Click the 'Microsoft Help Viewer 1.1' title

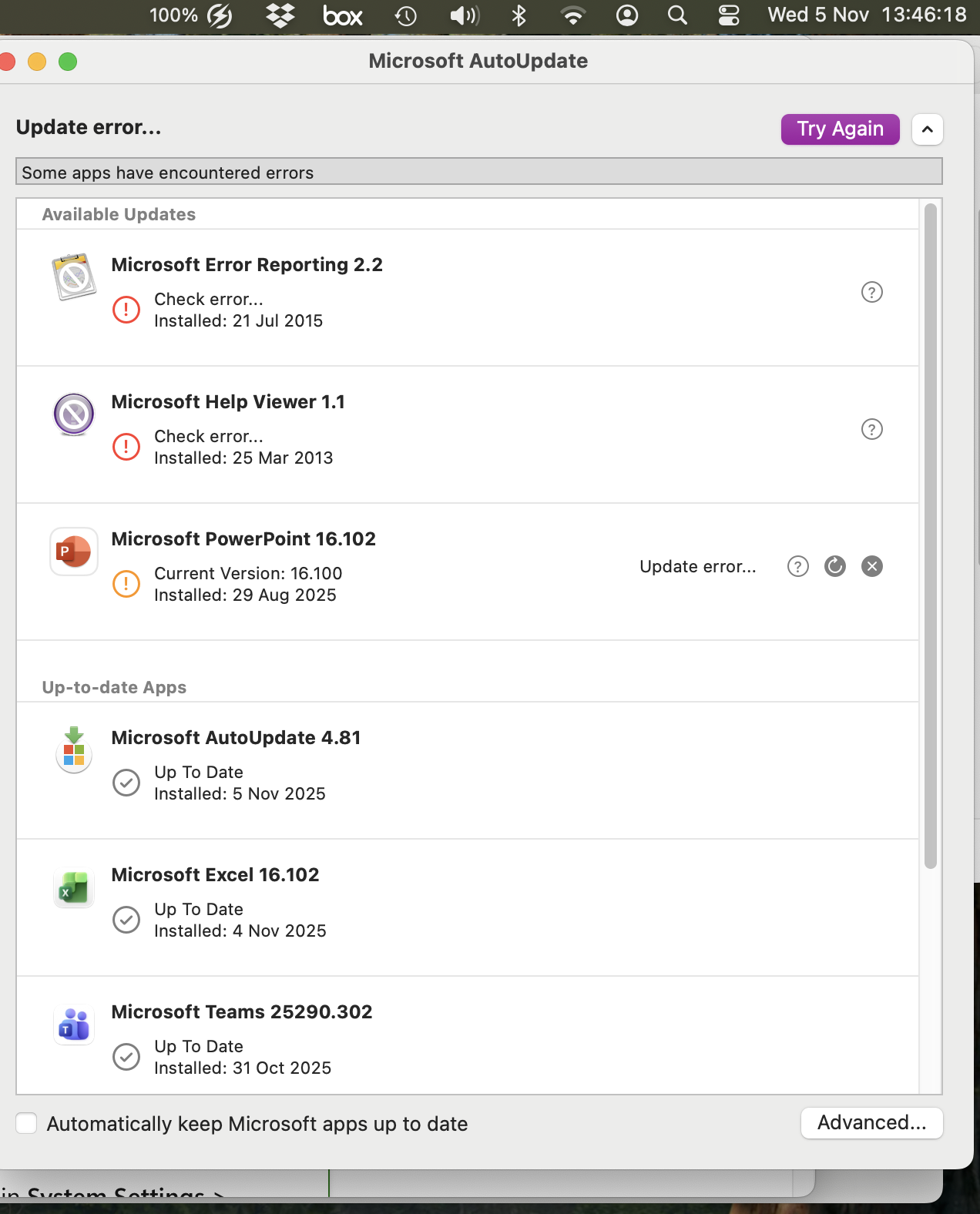click(x=228, y=401)
